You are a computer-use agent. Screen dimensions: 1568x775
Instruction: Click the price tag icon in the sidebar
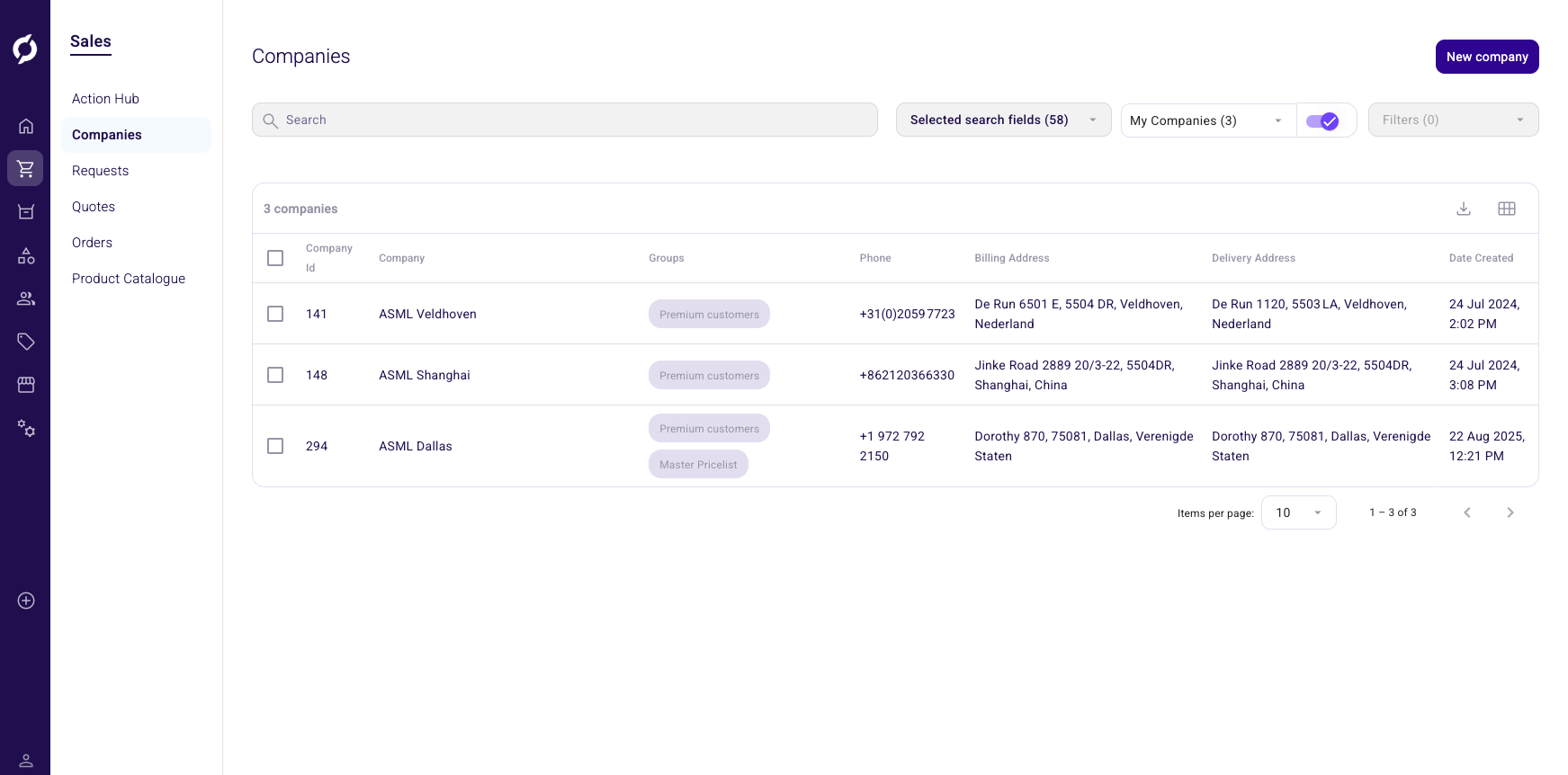point(26,342)
